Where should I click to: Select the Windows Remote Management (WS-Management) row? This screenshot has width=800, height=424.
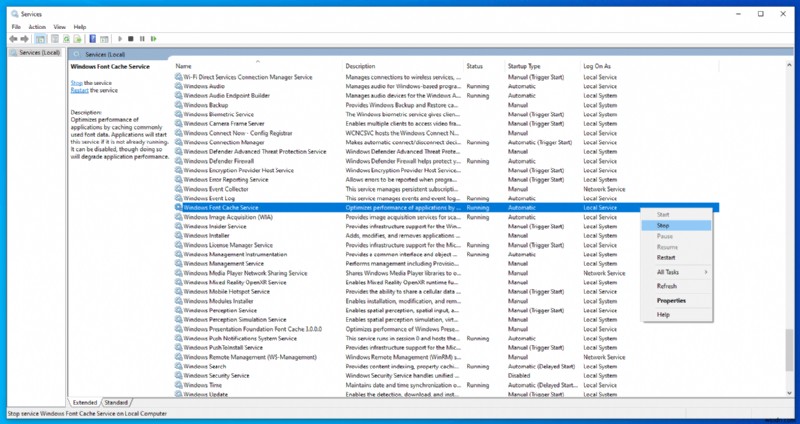point(446,357)
